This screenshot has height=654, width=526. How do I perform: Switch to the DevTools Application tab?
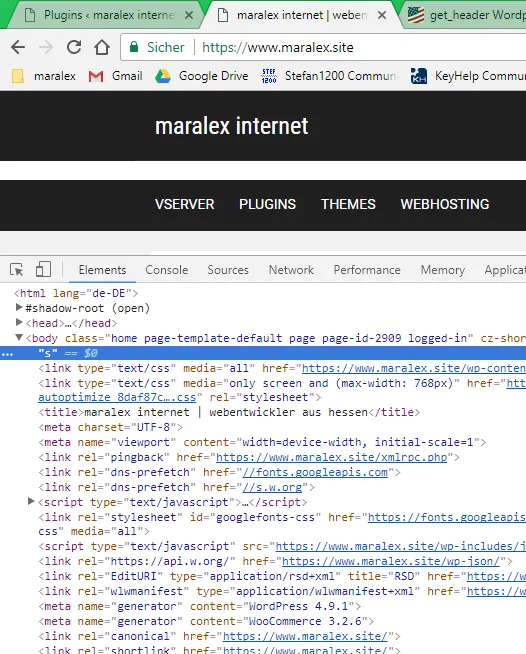click(x=505, y=270)
